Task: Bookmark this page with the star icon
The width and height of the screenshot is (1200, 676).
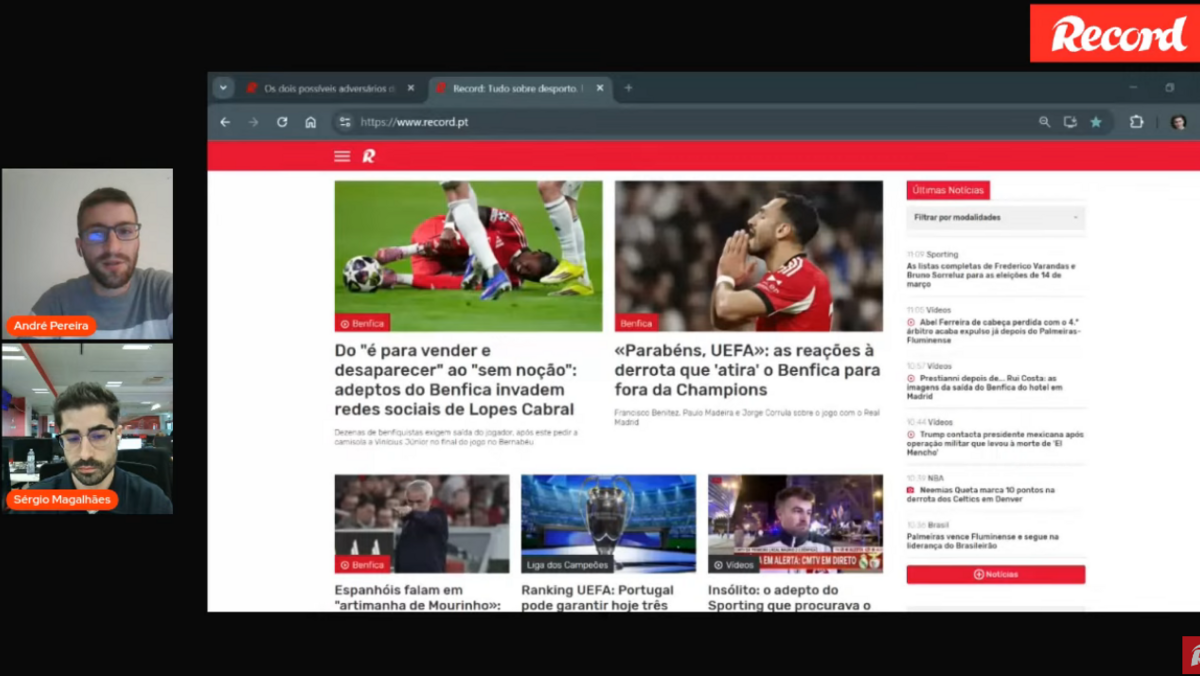Action: 1096,122
